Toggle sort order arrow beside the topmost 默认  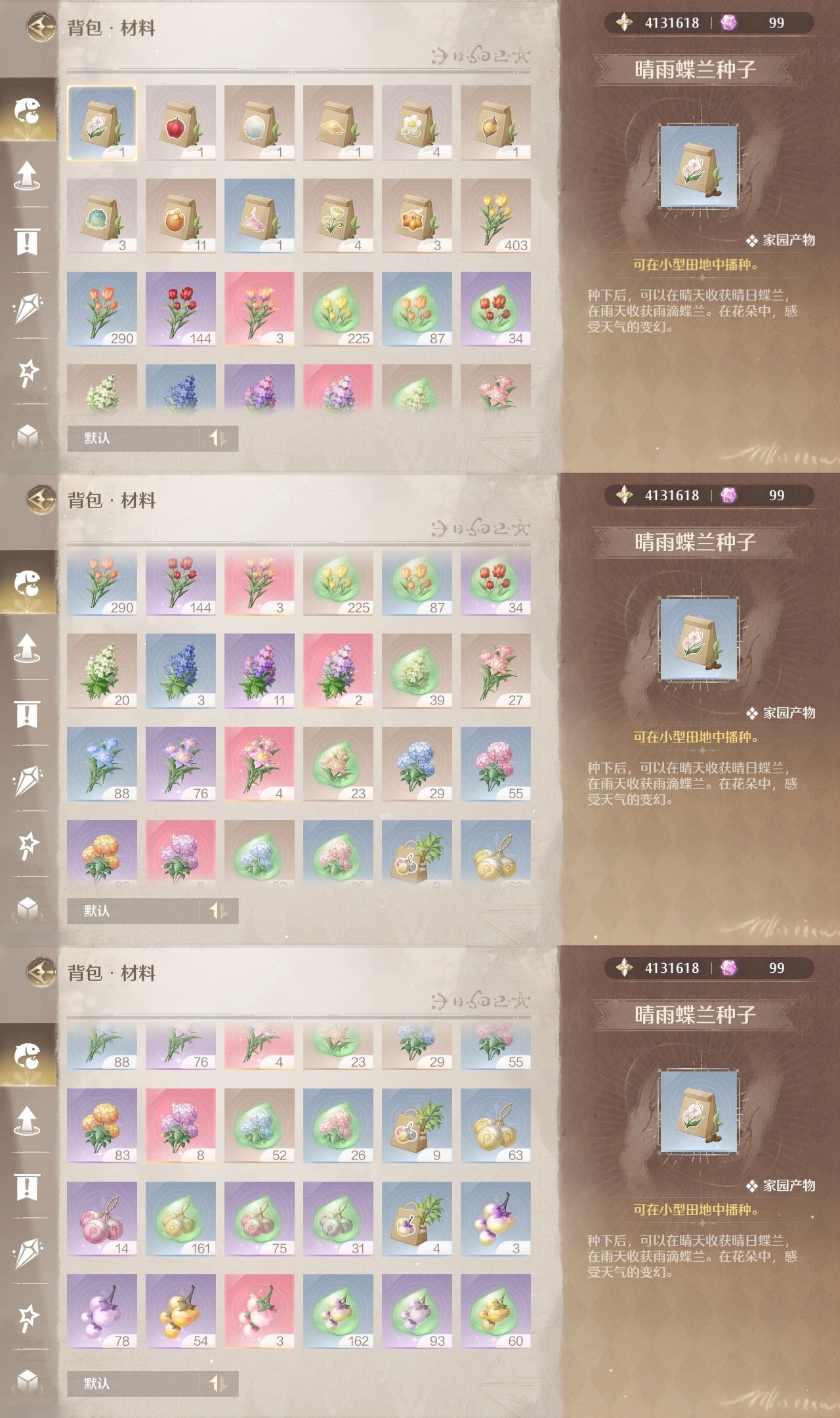218,438
